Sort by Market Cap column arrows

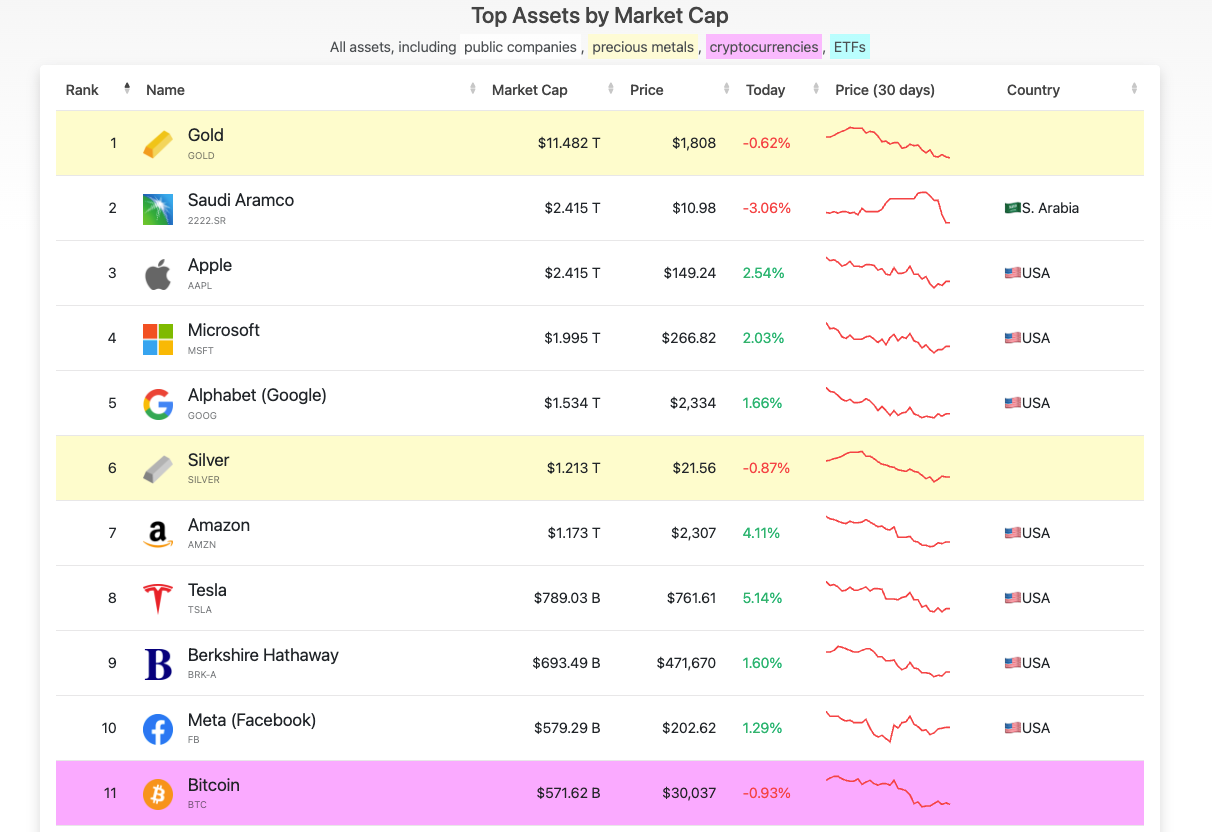click(611, 89)
